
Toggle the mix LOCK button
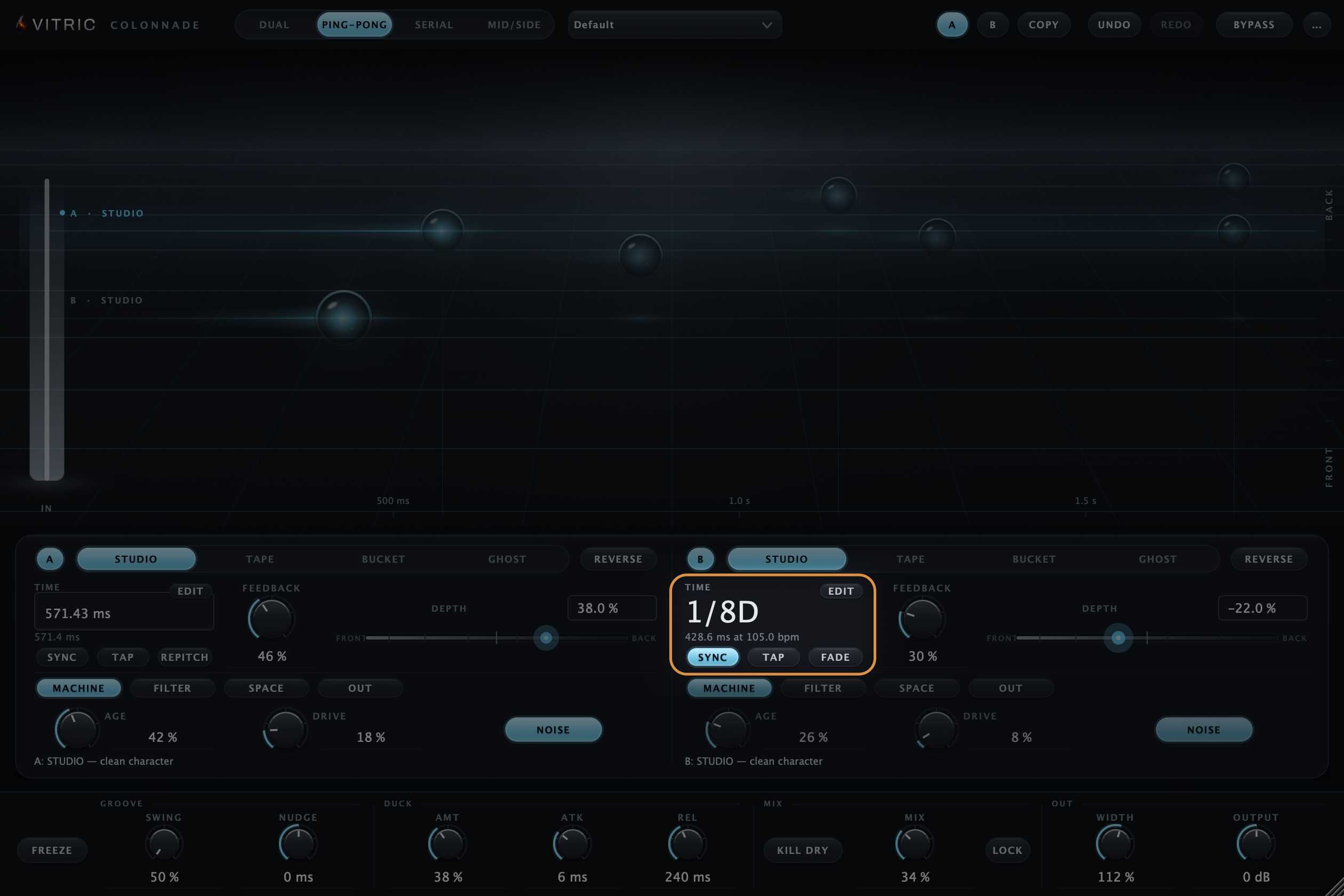coord(1007,850)
